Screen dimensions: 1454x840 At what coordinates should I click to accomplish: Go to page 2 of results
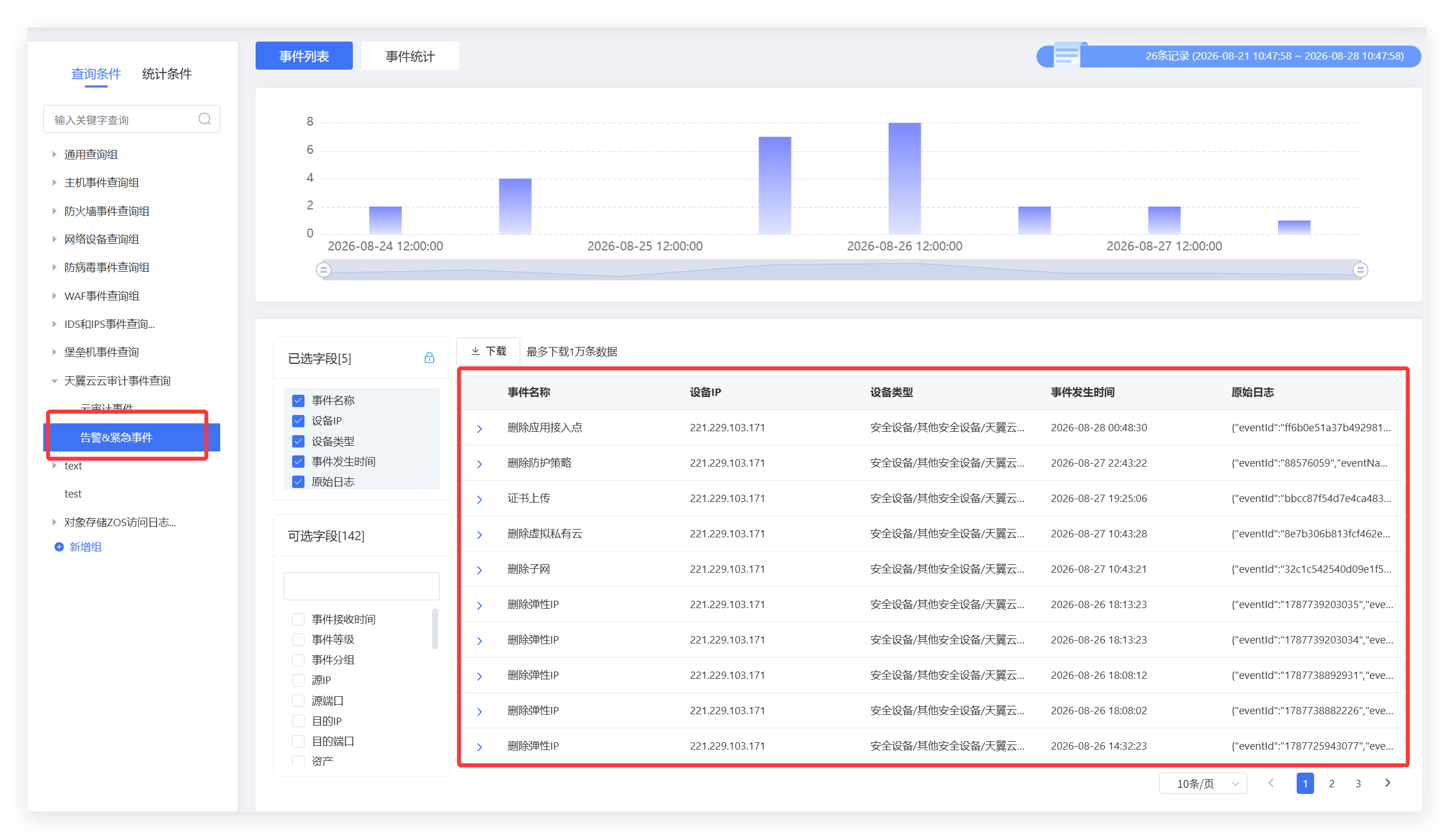(x=1332, y=783)
